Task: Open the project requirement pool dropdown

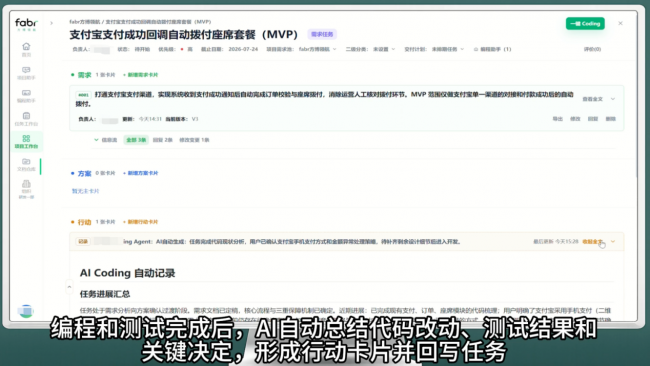Action: coord(318,49)
